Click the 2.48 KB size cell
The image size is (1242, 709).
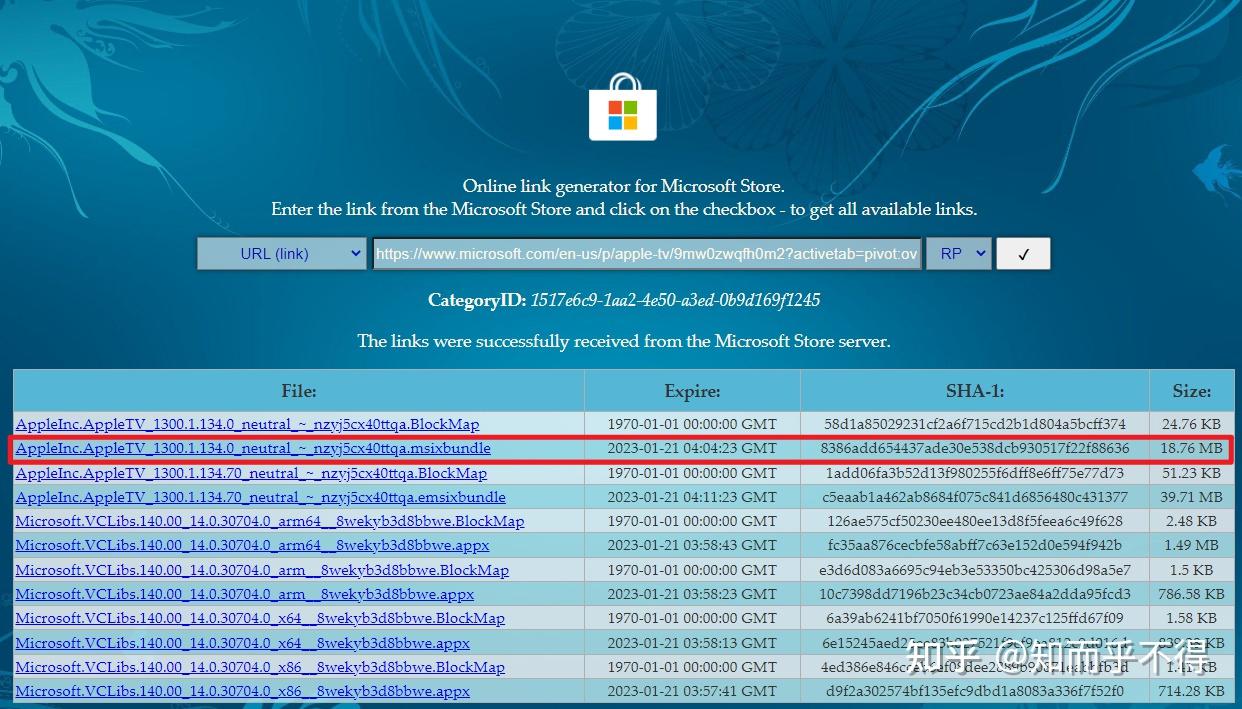[1192, 521]
